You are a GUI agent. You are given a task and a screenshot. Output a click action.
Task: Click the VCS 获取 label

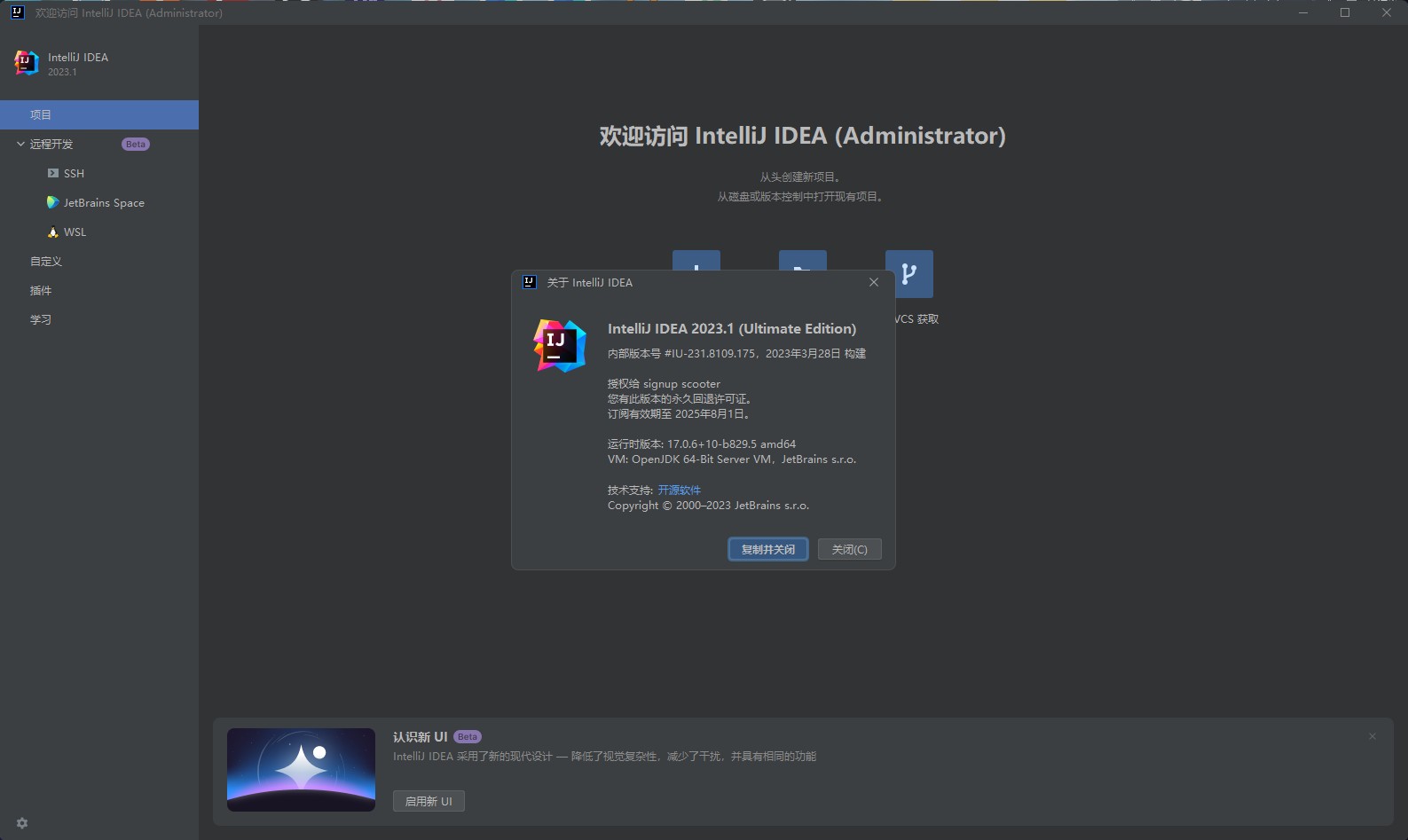point(916,319)
